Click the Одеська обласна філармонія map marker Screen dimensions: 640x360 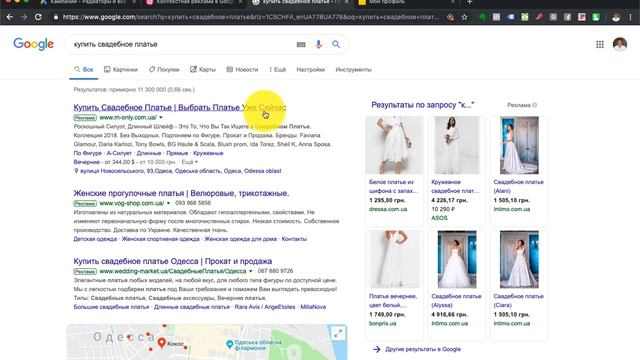coord(230,344)
